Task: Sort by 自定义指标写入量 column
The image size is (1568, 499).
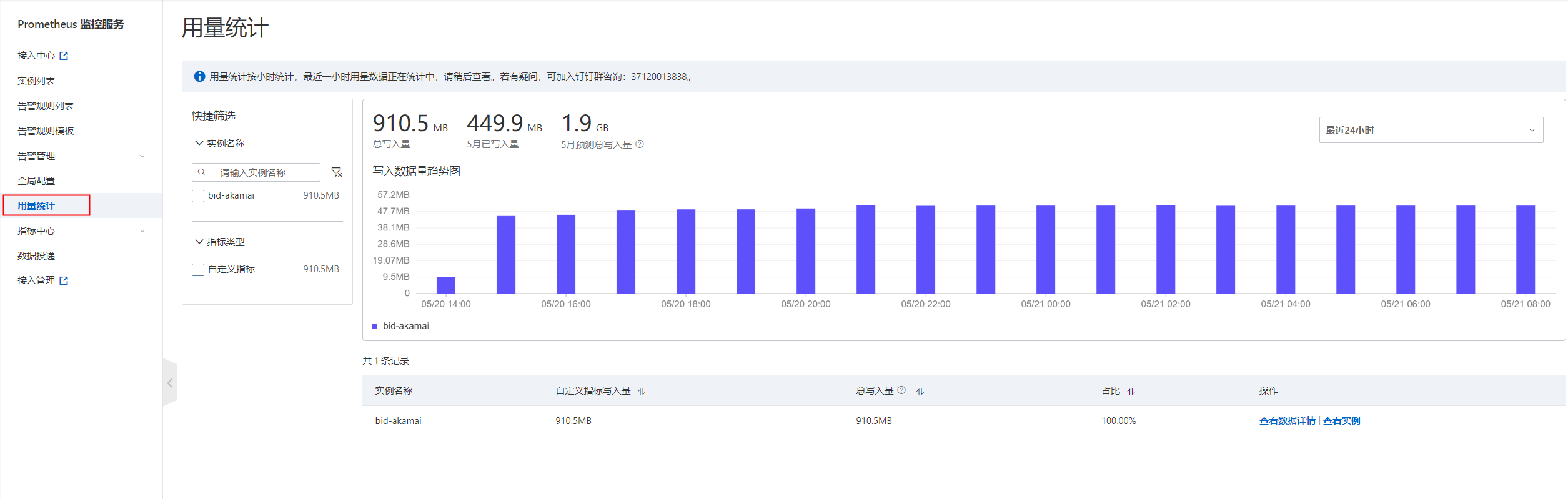Action: pyautogui.click(x=642, y=392)
